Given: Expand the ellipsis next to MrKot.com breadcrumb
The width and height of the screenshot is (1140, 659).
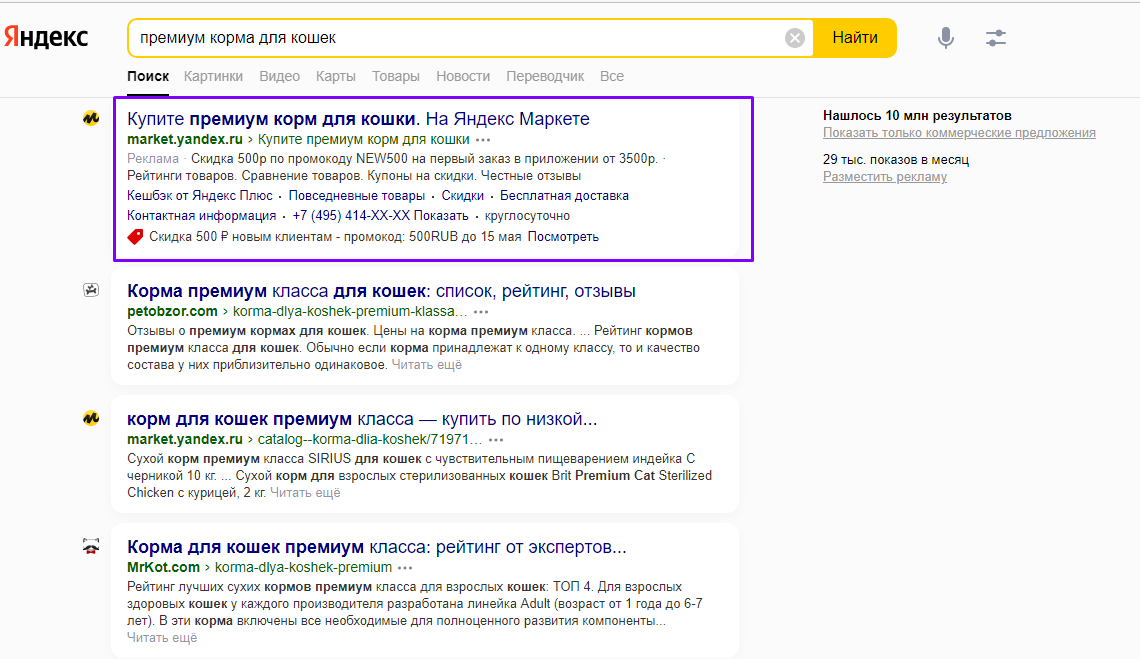Looking at the screenshot, I should tap(406, 567).
